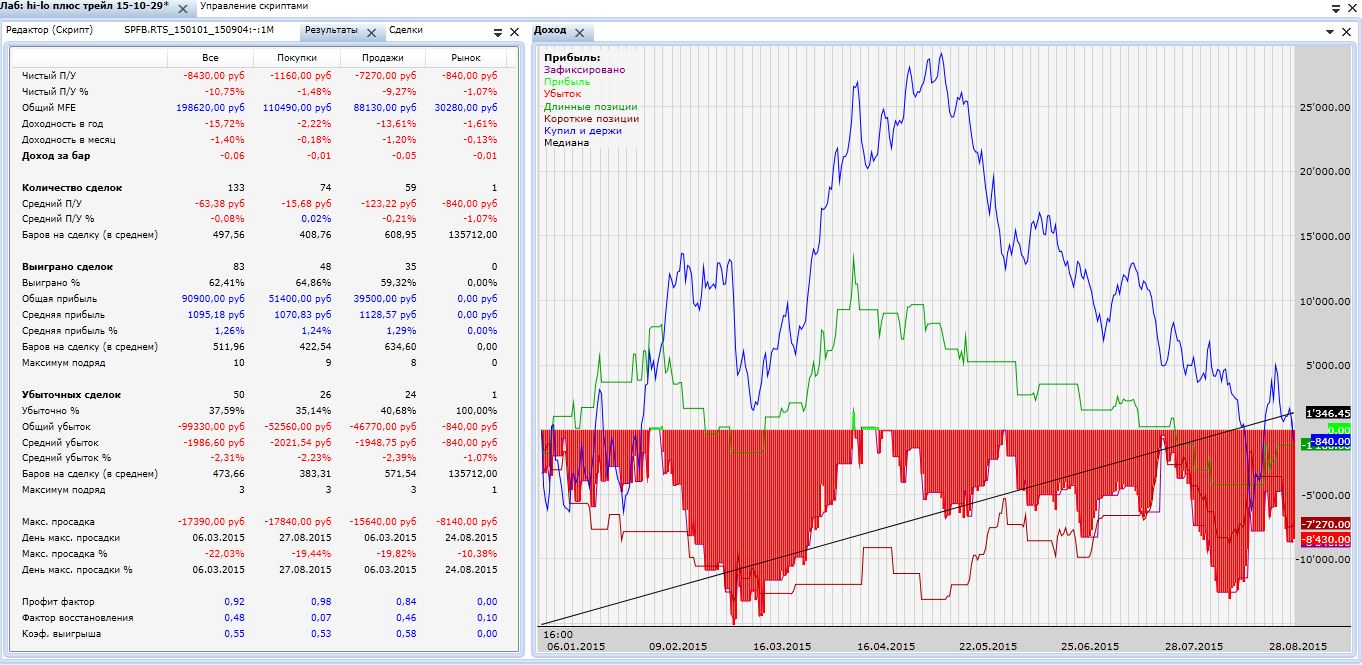Image resolution: width=1362 pixels, height=665 pixels.
Task: Select the 62,41% win rate cell
Action: (x=228, y=283)
